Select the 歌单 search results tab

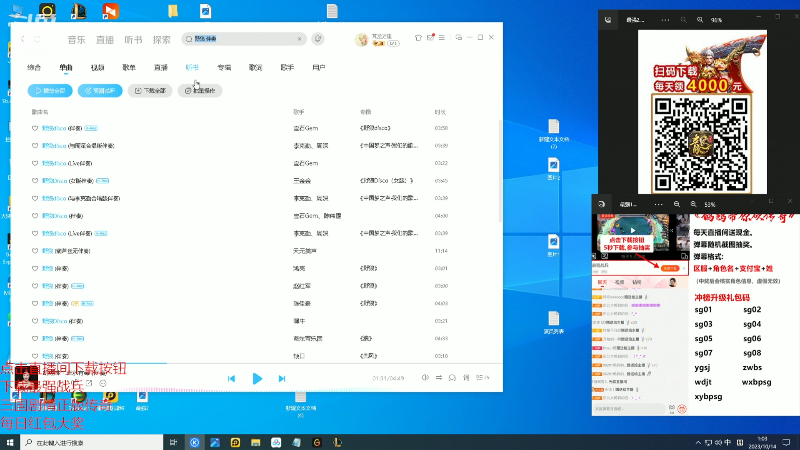[129, 67]
